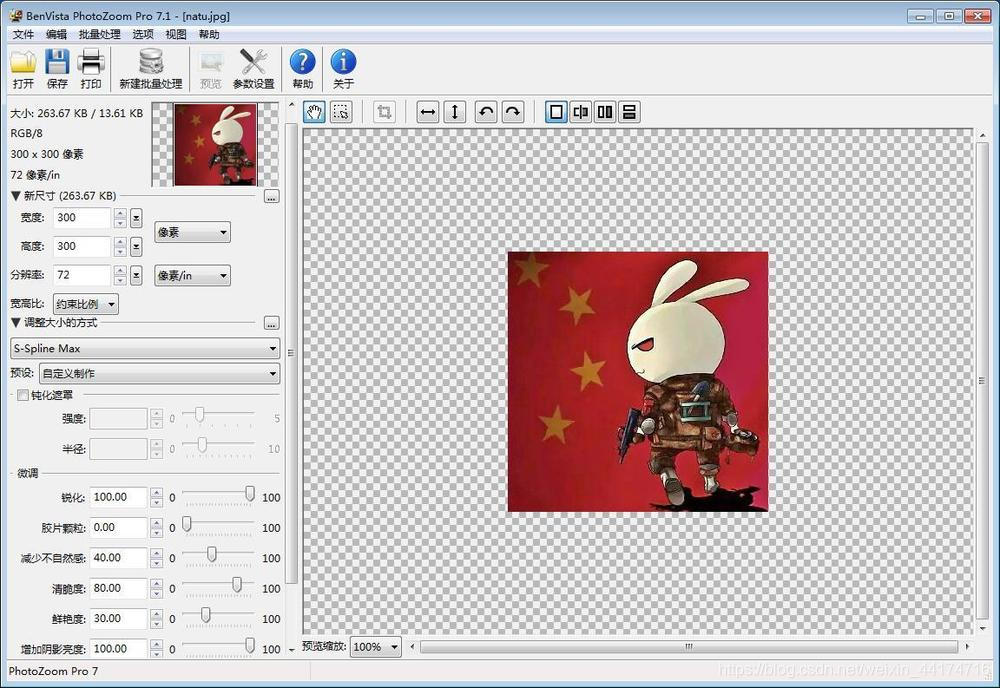The width and height of the screenshot is (1000, 688).
Task: Switch to side-by-side vertical split view
Action: click(x=605, y=112)
